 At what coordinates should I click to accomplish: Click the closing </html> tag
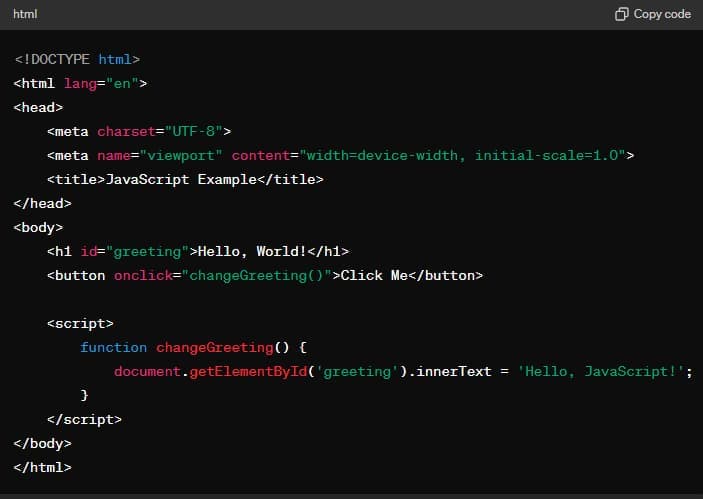[43, 468]
